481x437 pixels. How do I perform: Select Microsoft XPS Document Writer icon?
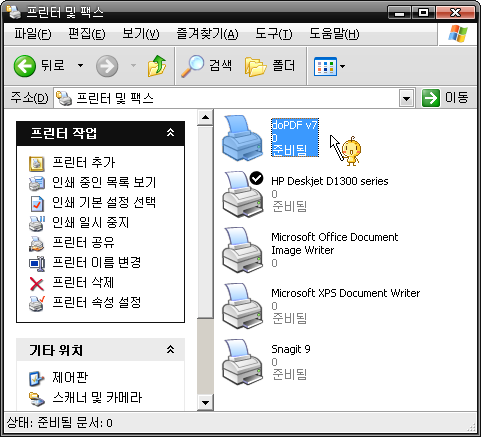(242, 306)
